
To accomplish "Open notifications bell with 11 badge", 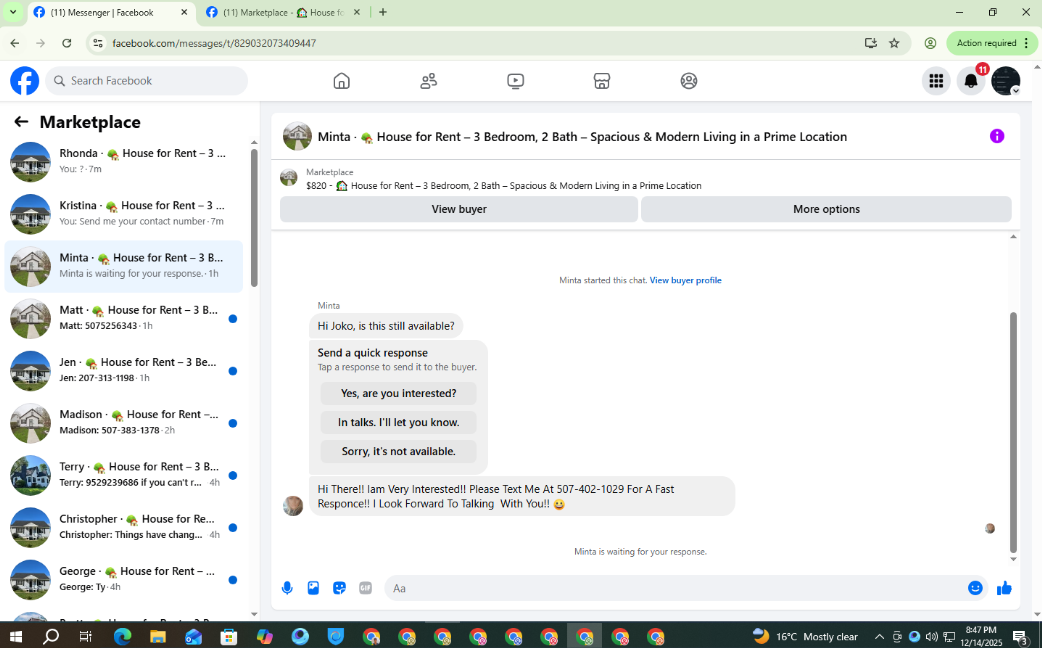I will pos(971,81).
